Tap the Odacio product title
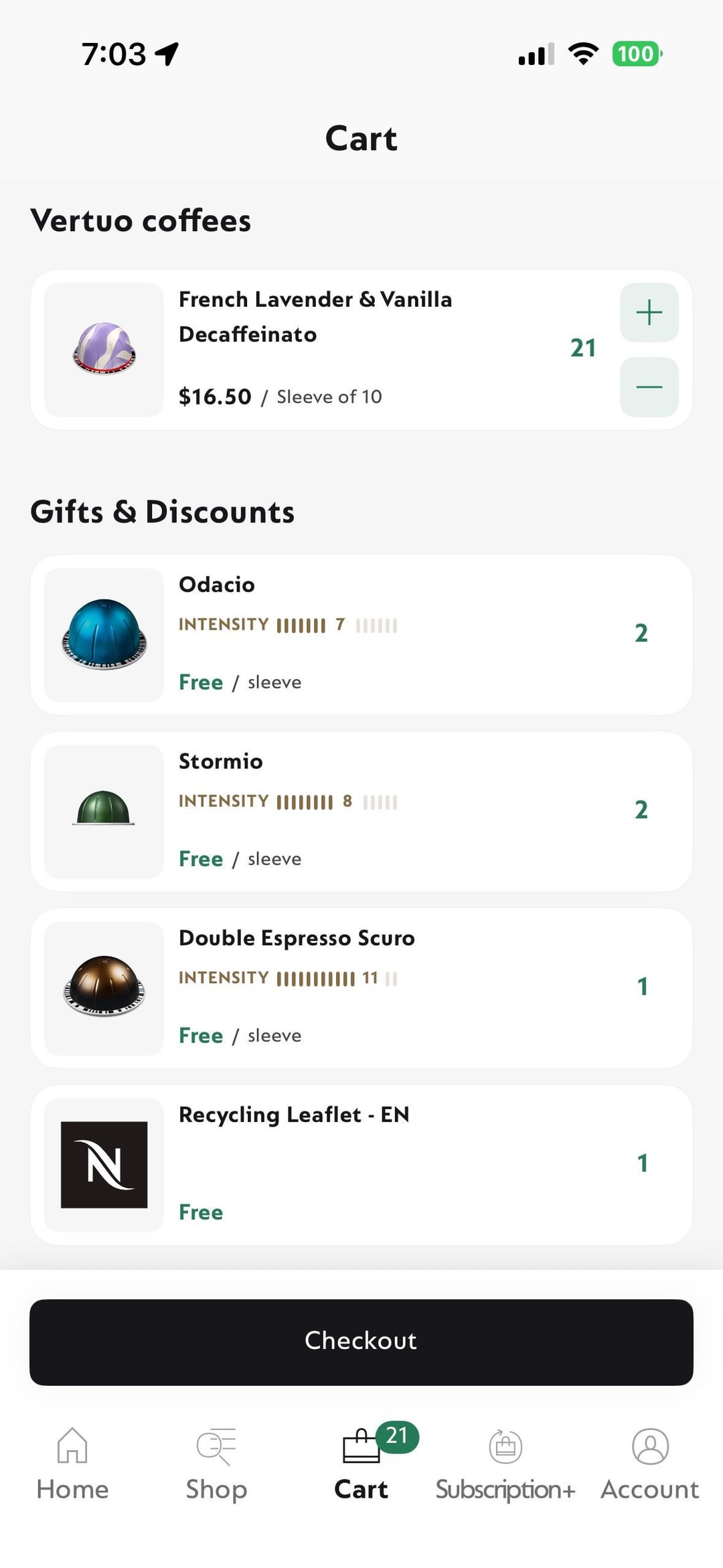 (x=217, y=585)
